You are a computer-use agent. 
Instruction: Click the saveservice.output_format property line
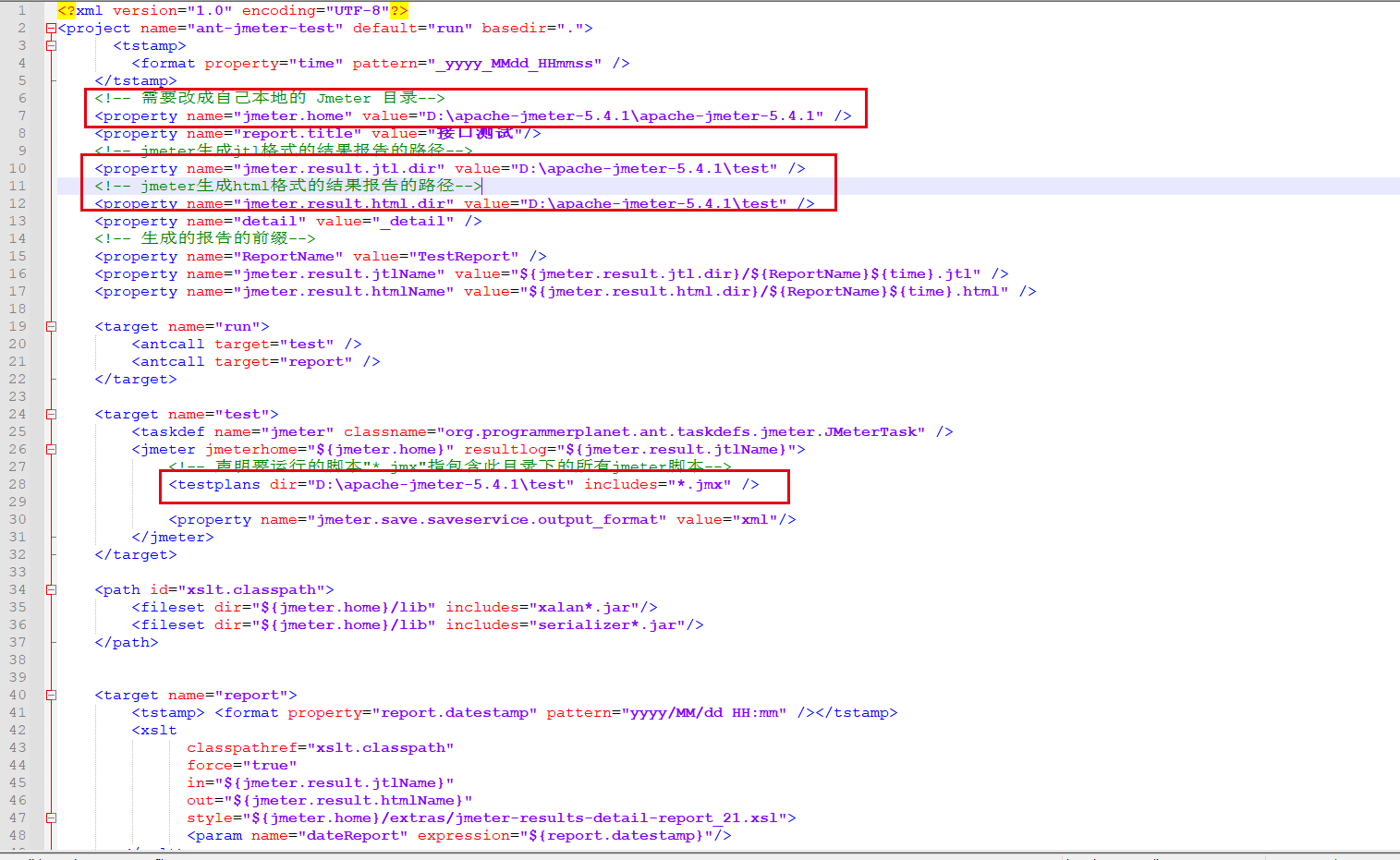click(481, 519)
